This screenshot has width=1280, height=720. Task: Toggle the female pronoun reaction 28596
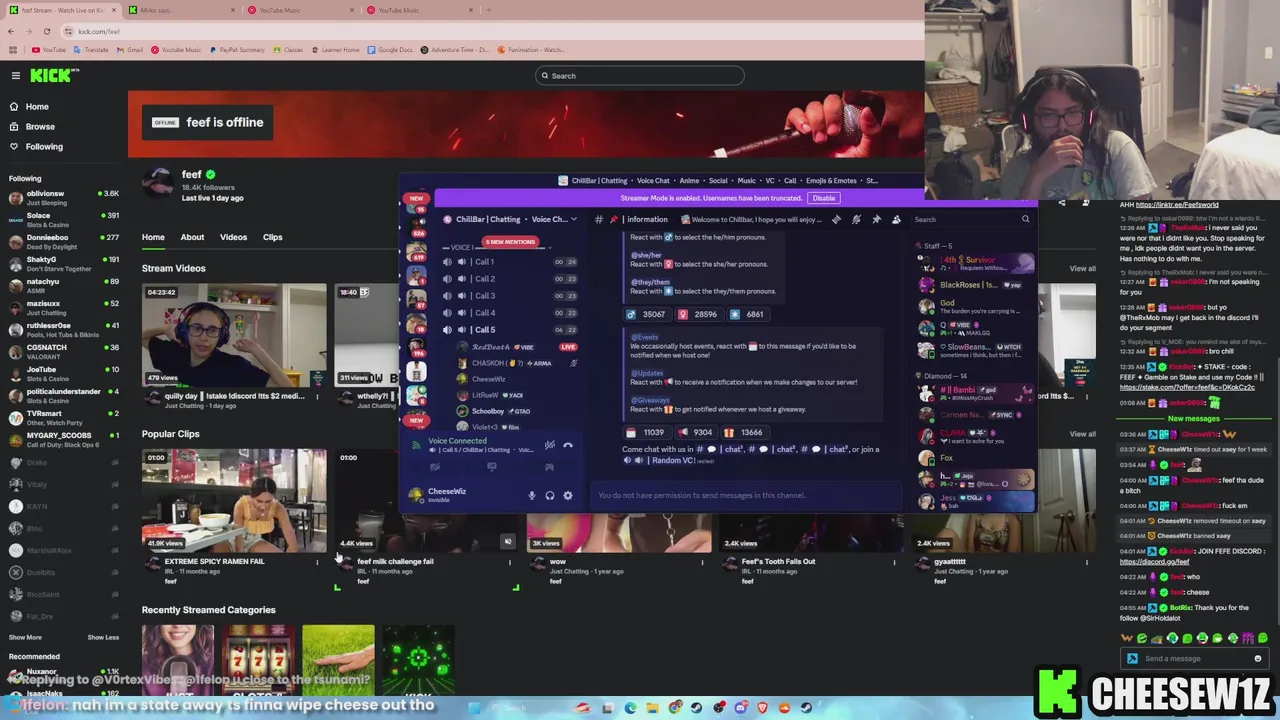coord(698,314)
